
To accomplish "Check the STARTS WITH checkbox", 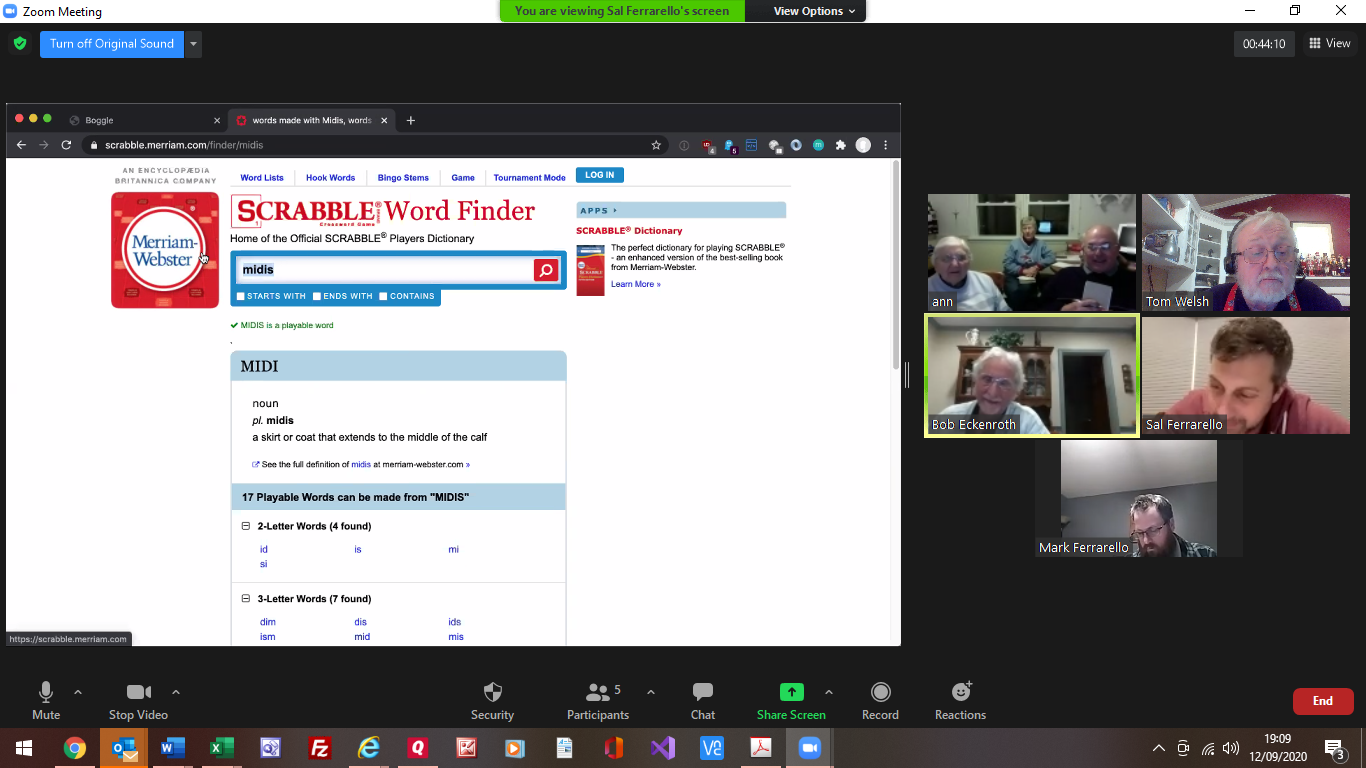I will pyautogui.click(x=241, y=296).
